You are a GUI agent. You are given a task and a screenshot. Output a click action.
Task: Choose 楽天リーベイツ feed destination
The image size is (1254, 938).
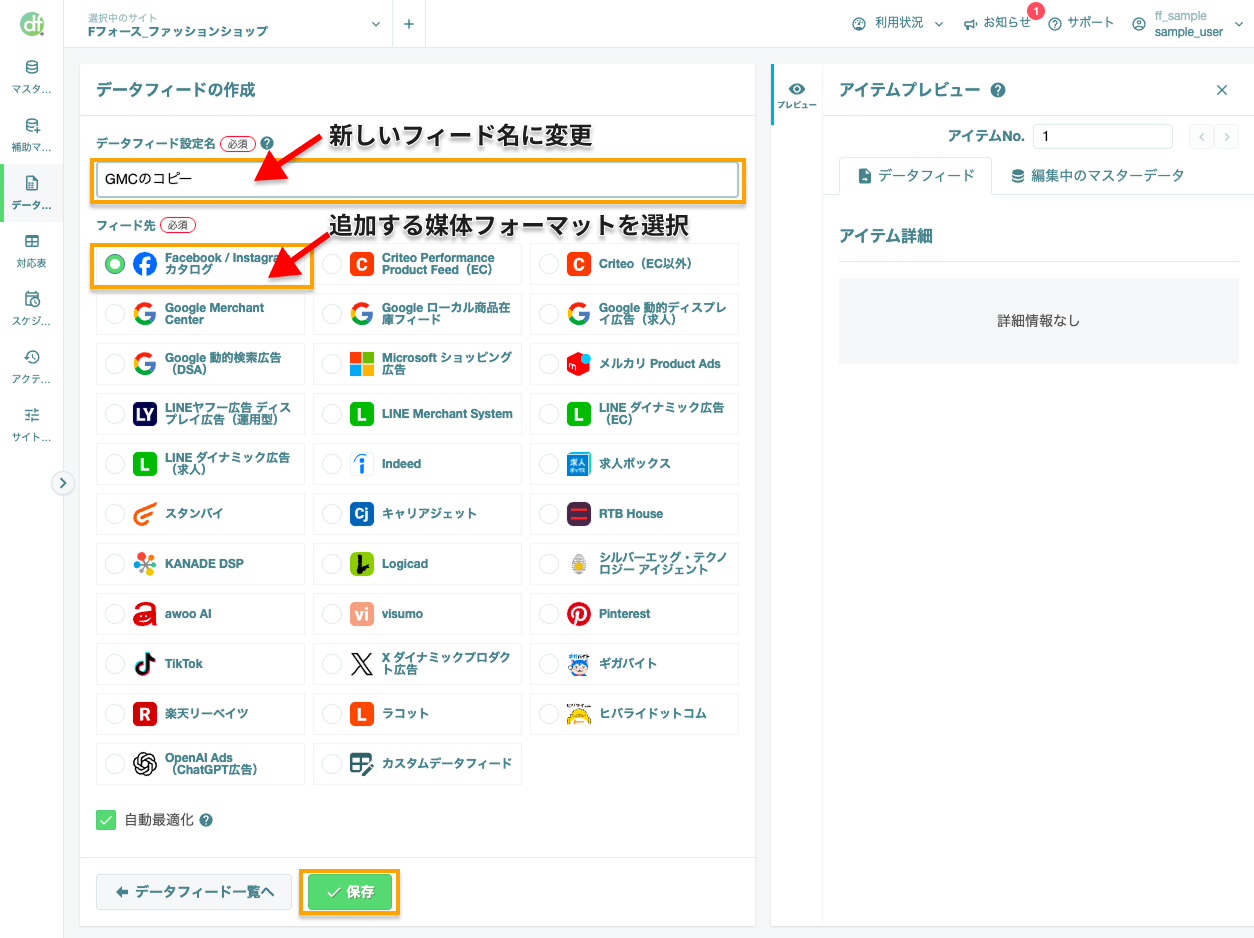201,714
